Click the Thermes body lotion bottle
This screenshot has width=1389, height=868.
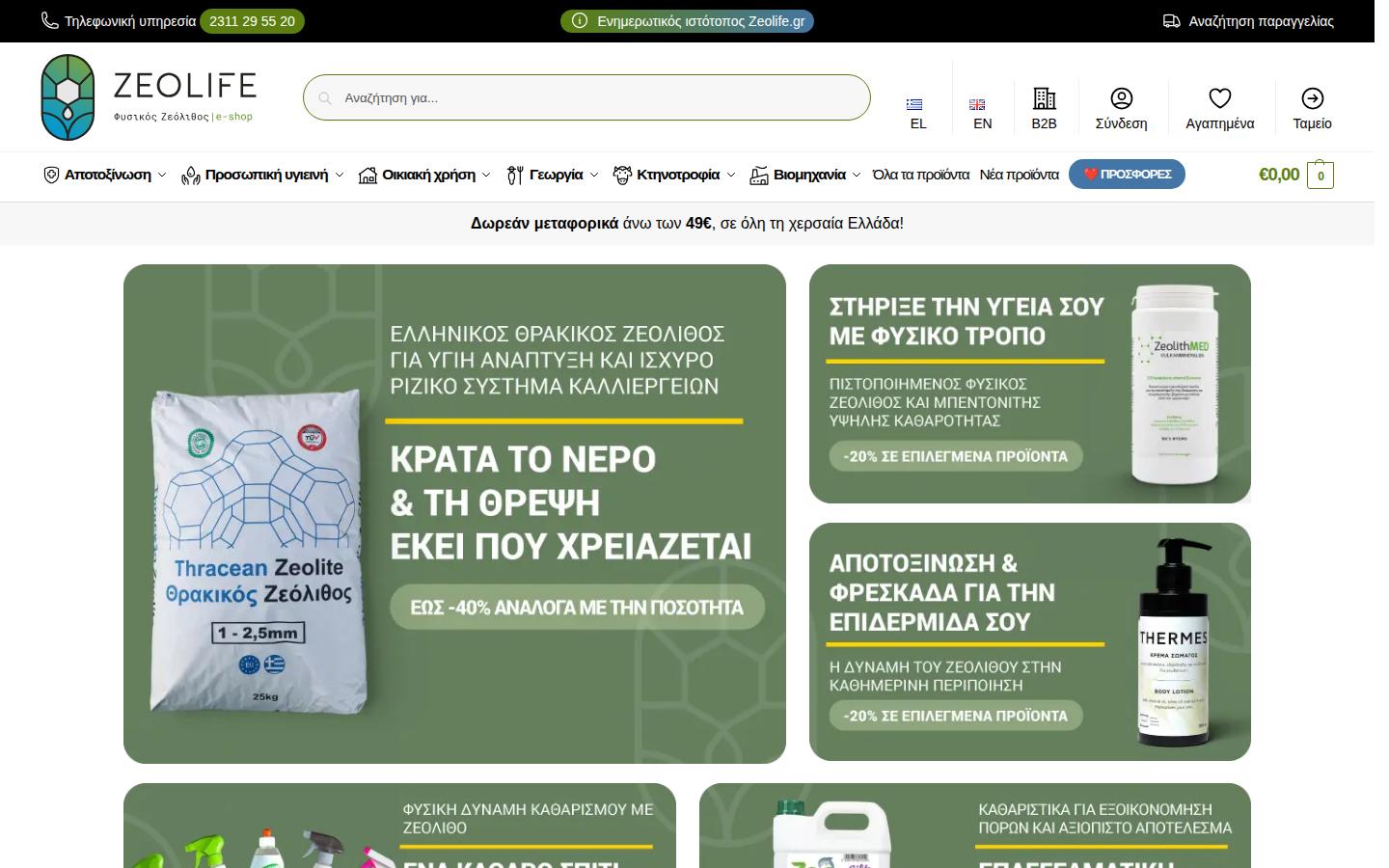[x=1173, y=642]
